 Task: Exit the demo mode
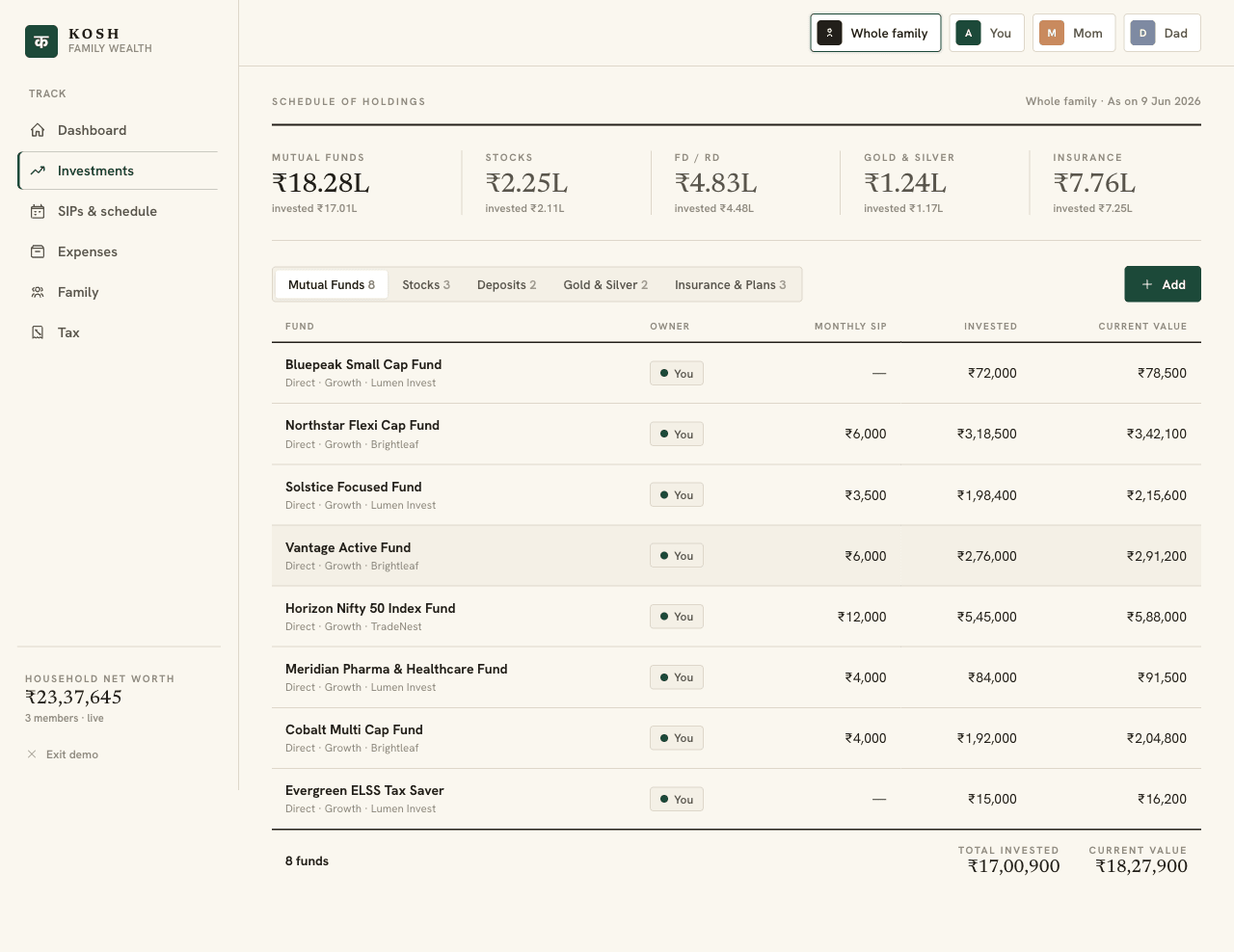63,754
